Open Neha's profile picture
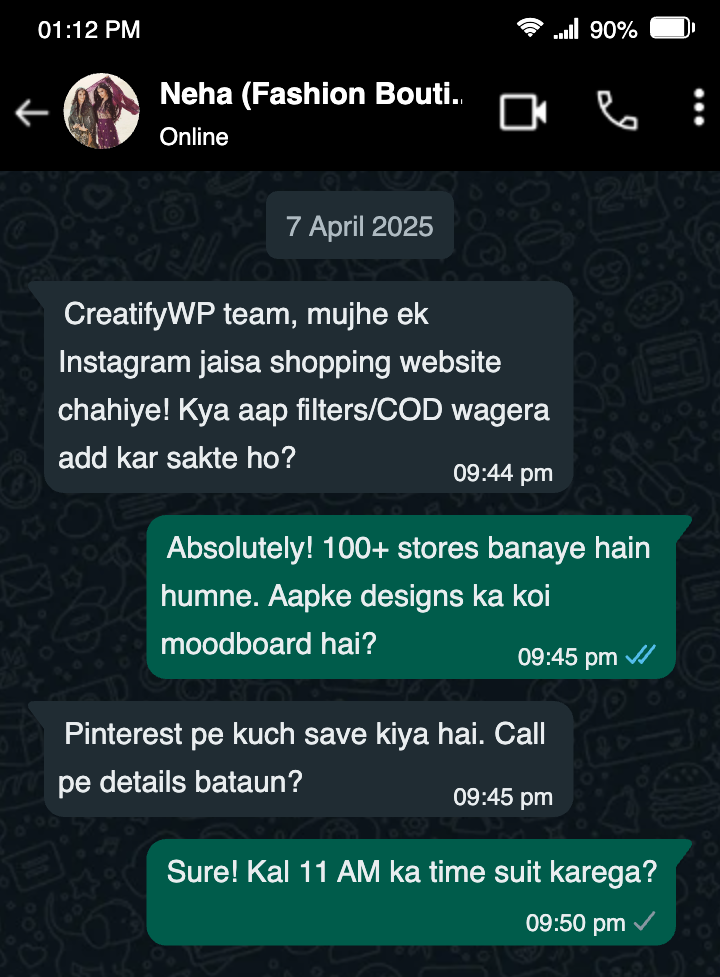This screenshot has height=977, width=720. 102,111
